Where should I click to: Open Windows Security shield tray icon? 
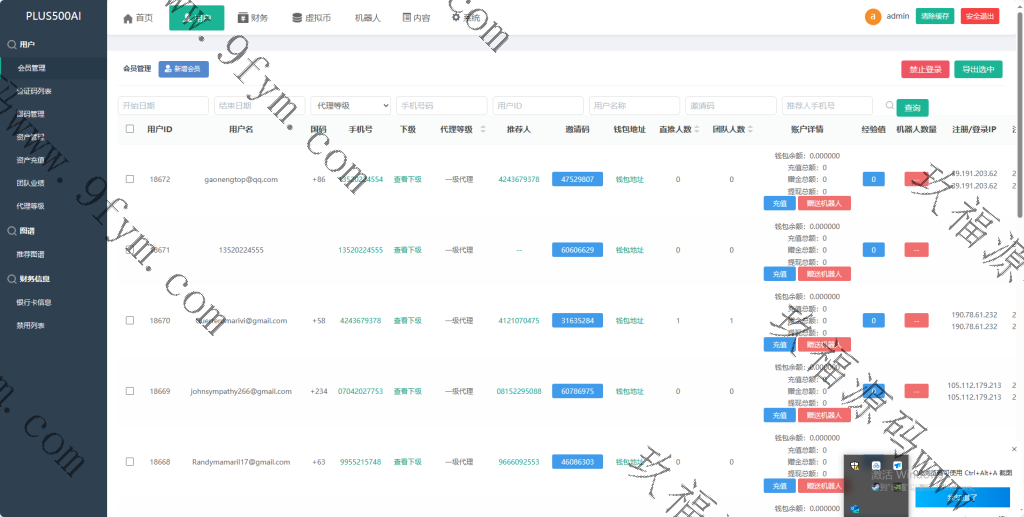857,467
